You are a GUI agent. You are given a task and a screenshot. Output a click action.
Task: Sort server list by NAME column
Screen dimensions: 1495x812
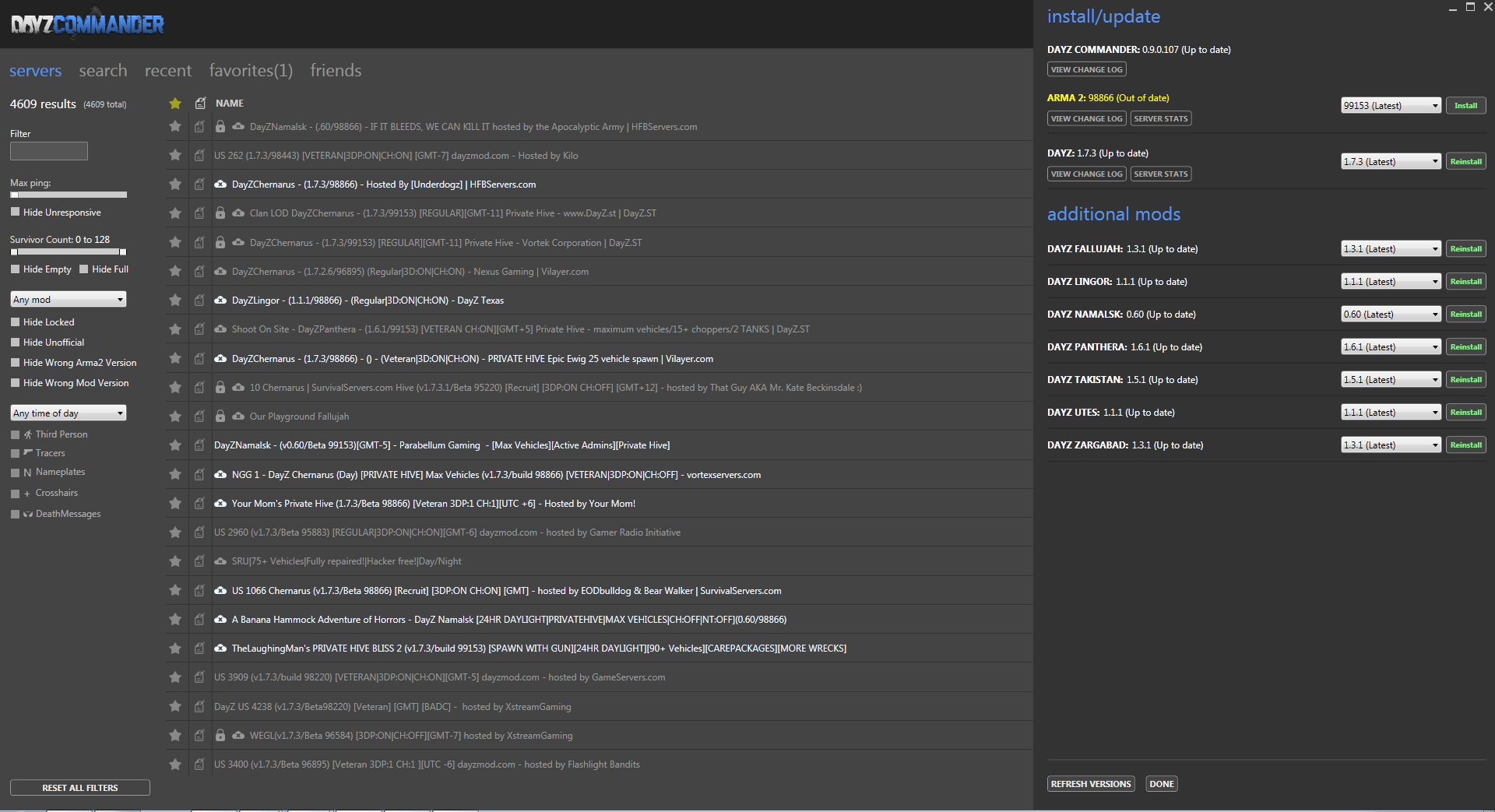click(x=230, y=104)
